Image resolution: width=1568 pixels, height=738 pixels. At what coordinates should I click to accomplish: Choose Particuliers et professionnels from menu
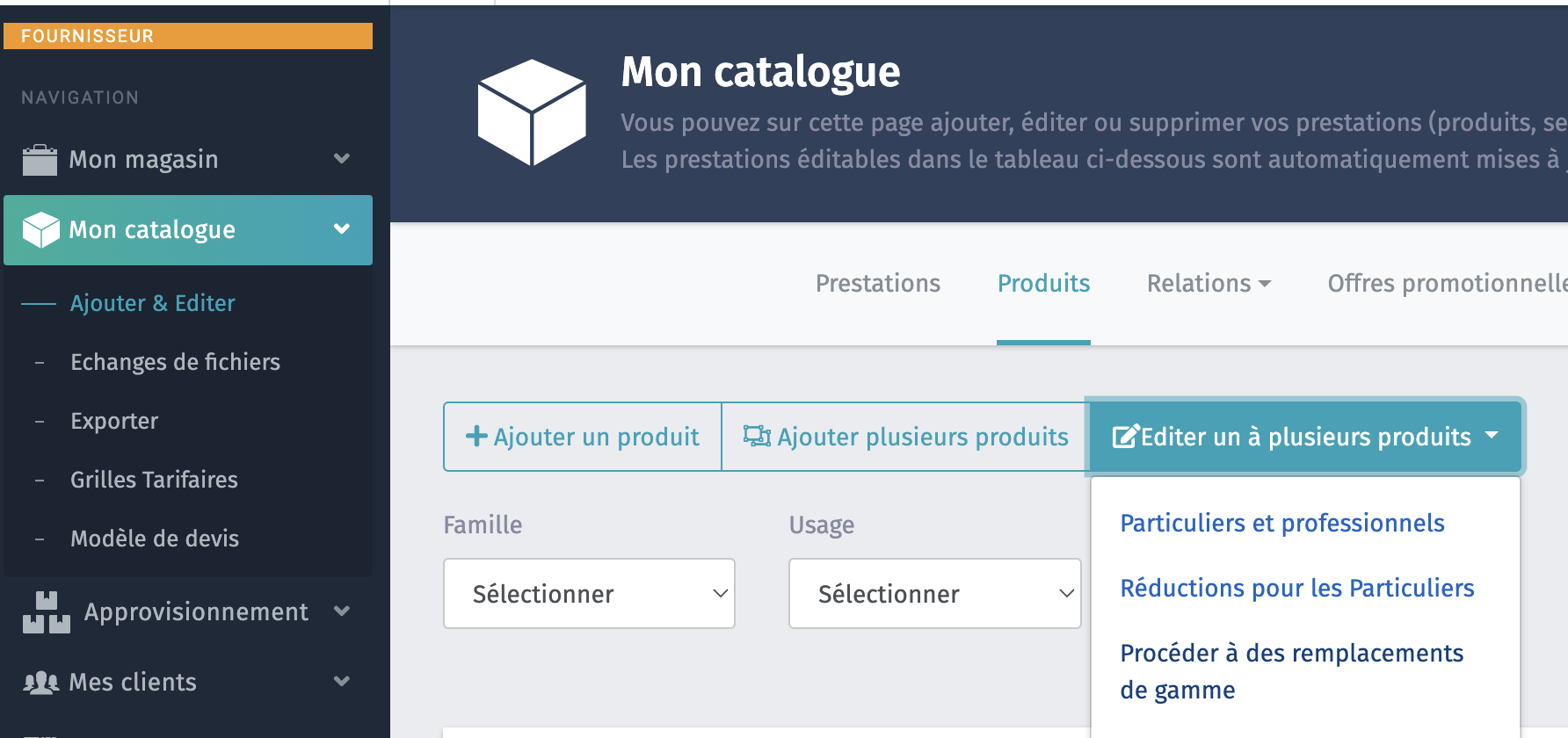coord(1281,524)
